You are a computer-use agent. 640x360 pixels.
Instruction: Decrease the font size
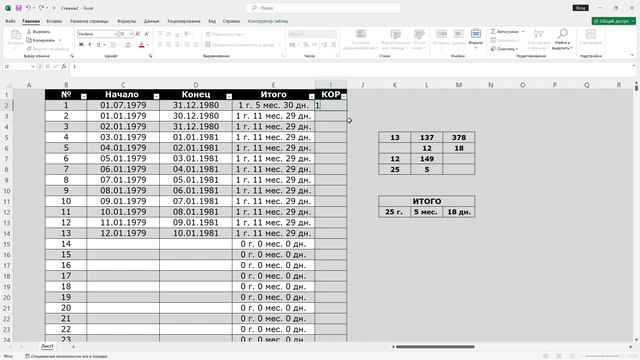147,34
